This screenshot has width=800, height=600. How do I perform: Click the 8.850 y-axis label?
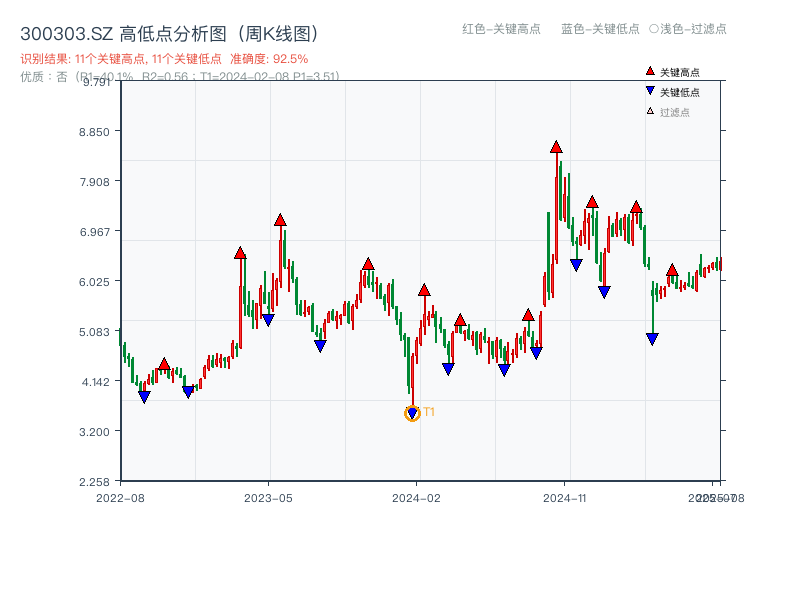click(x=94, y=132)
